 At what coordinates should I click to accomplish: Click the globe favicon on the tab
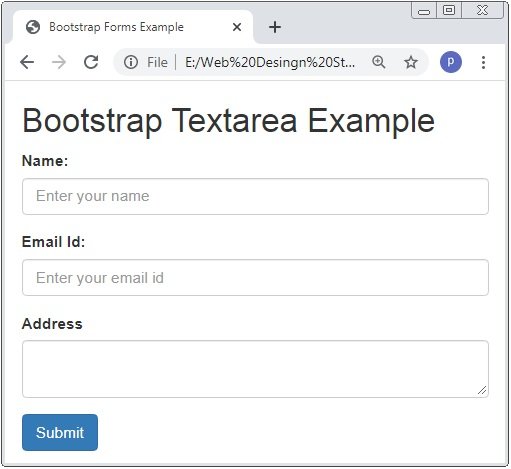[x=33, y=27]
